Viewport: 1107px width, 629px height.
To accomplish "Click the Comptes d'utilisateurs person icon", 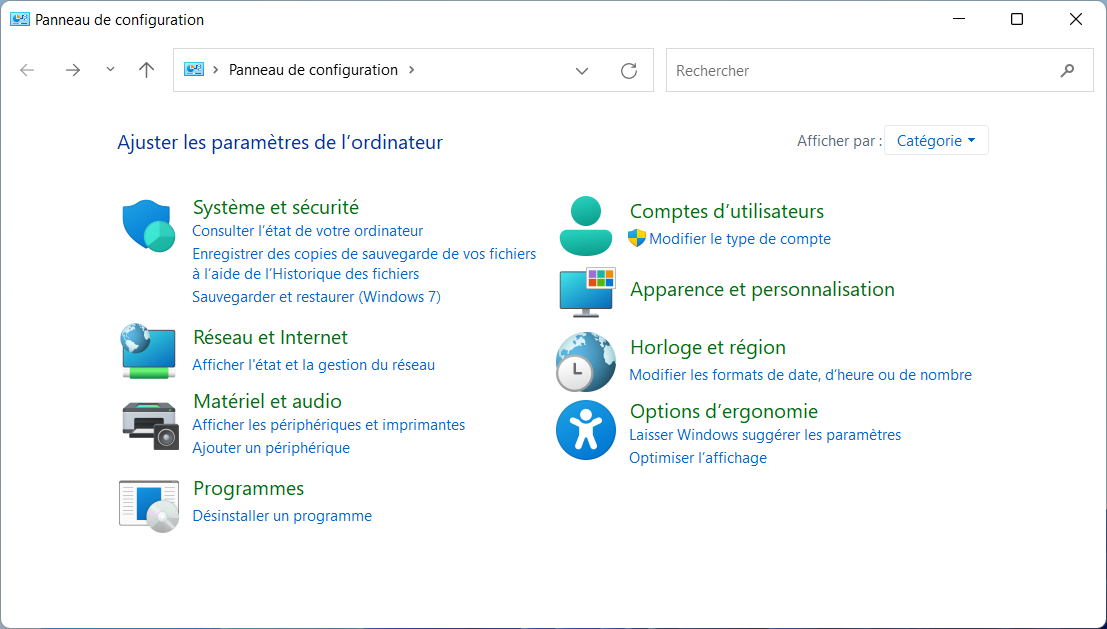I will 585,226.
